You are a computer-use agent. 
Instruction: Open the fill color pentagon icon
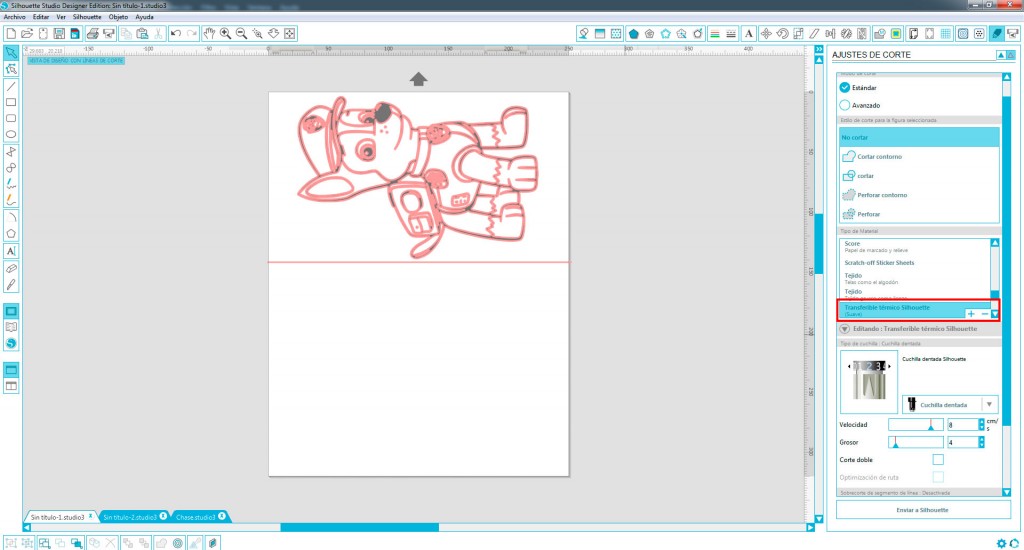(x=633, y=33)
